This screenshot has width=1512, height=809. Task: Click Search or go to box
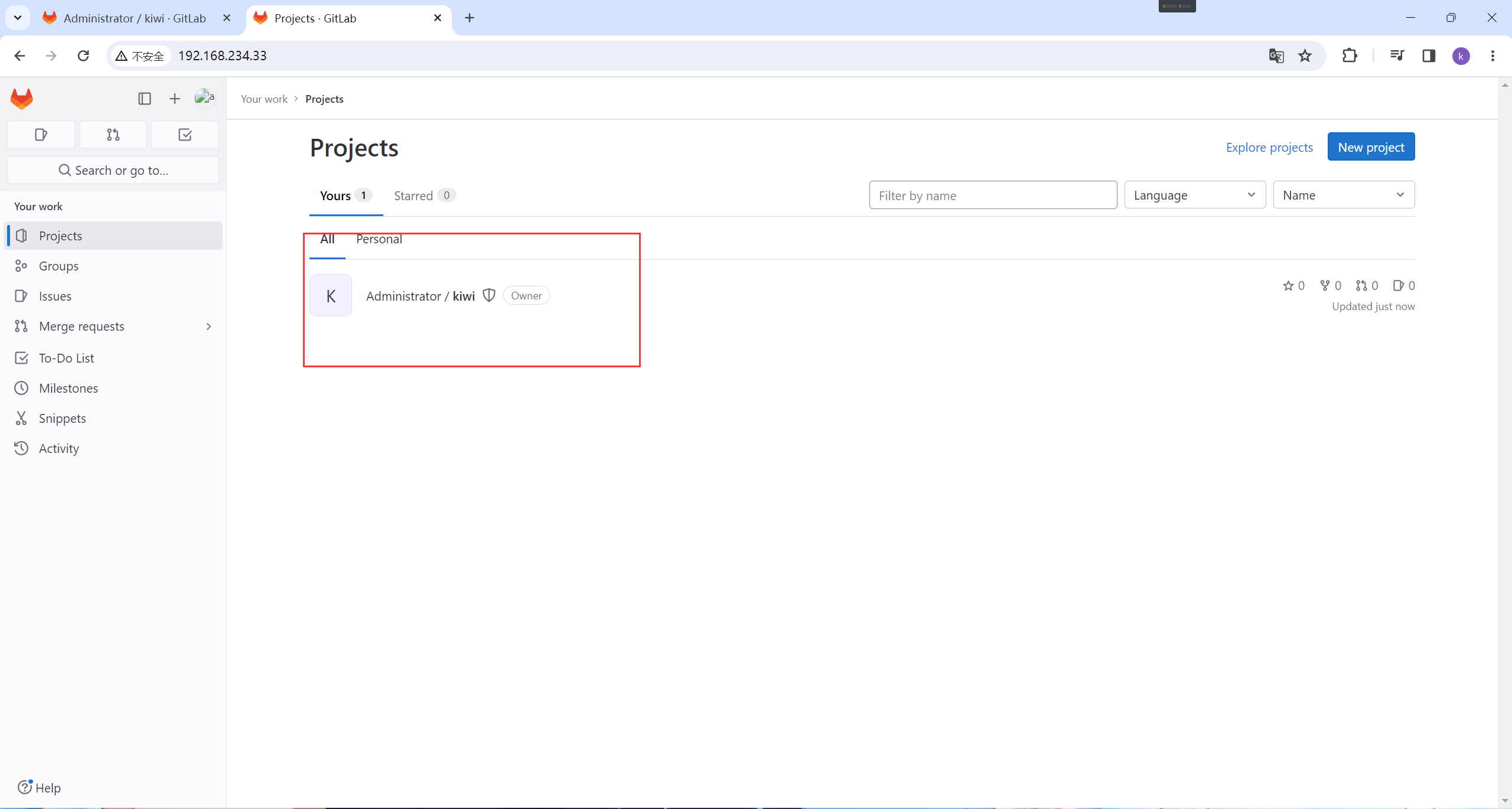pyautogui.click(x=113, y=170)
